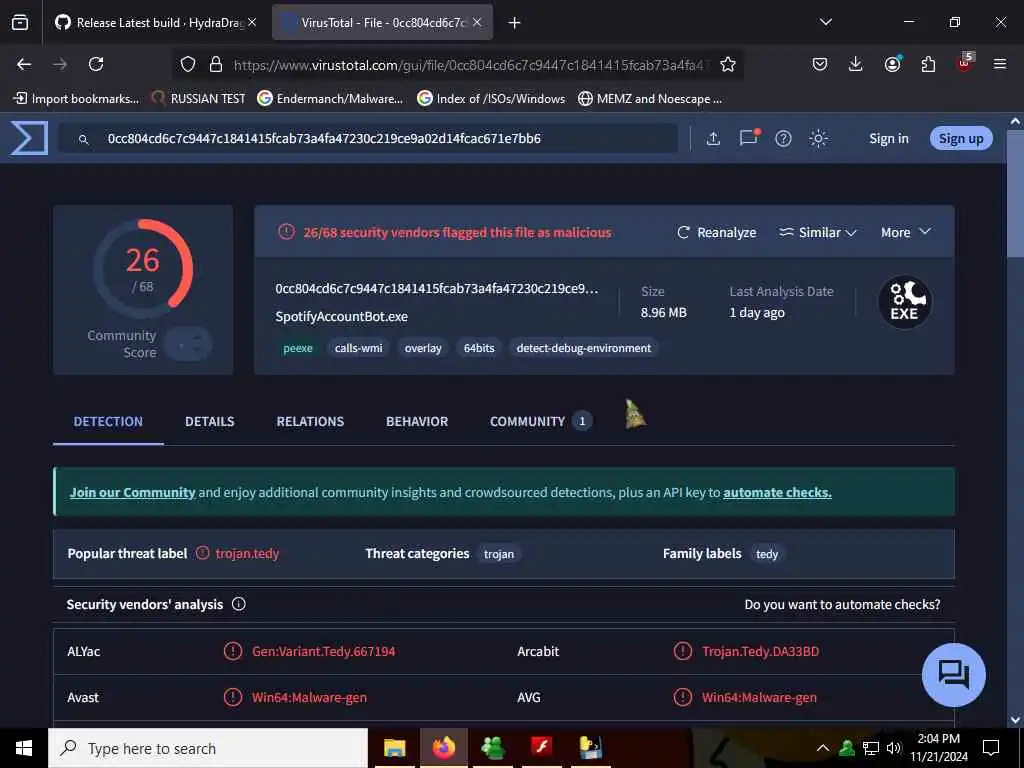Click the uBlock extension icon with badge
The height and width of the screenshot is (768, 1024).
tap(965, 63)
